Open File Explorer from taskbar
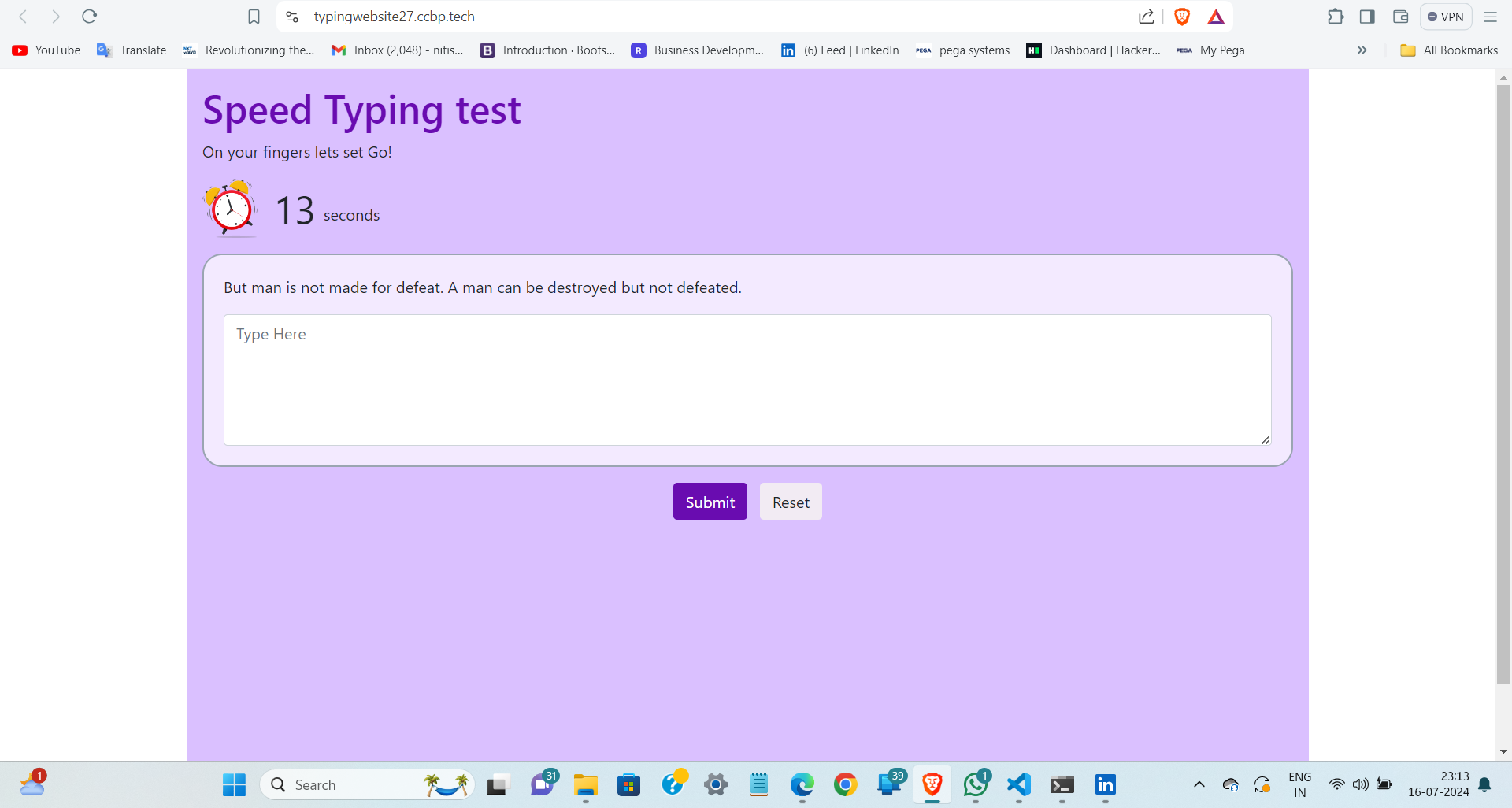This screenshot has width=1512, height=808. pos(585,784)
